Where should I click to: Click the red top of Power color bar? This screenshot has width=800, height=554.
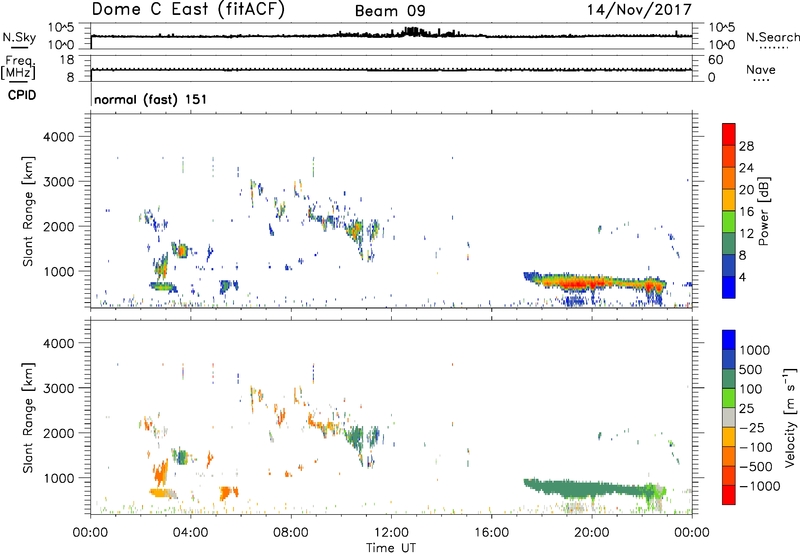coord(729,132)
